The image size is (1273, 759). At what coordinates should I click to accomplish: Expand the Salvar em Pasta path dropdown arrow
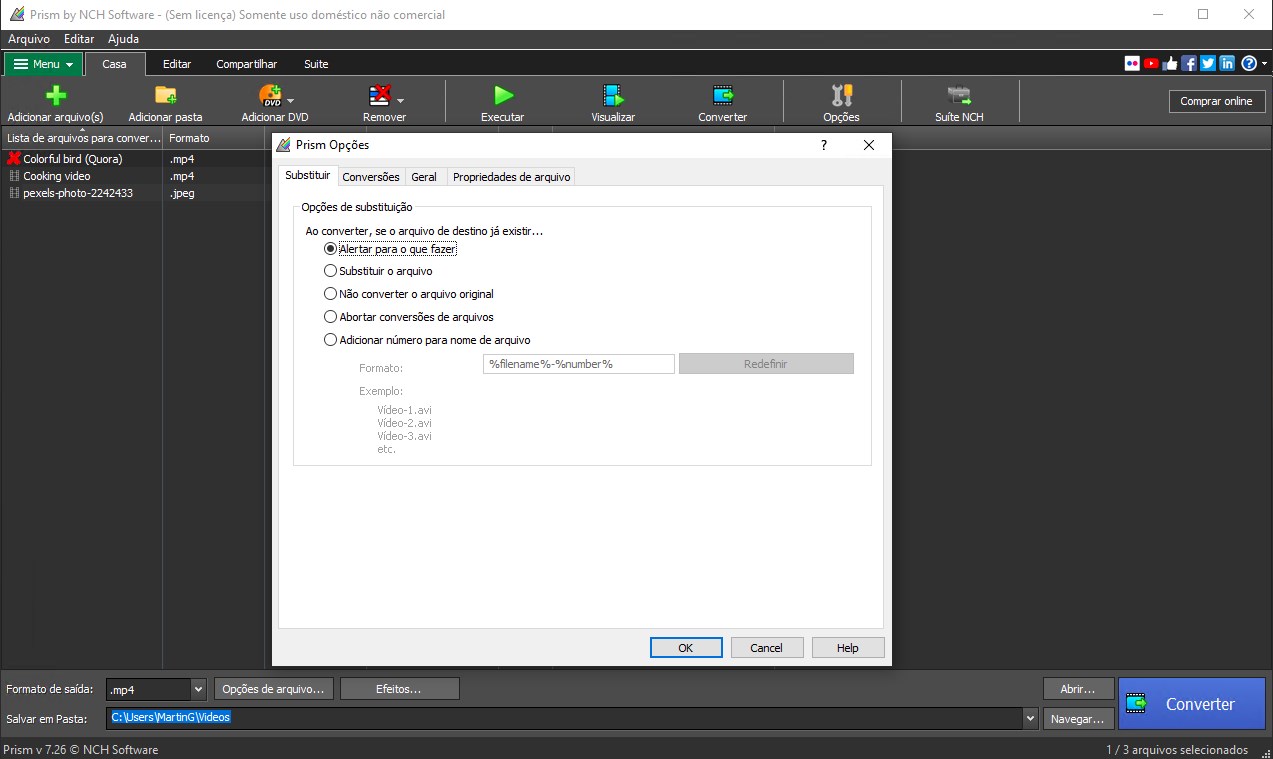tap(1030, 718)
